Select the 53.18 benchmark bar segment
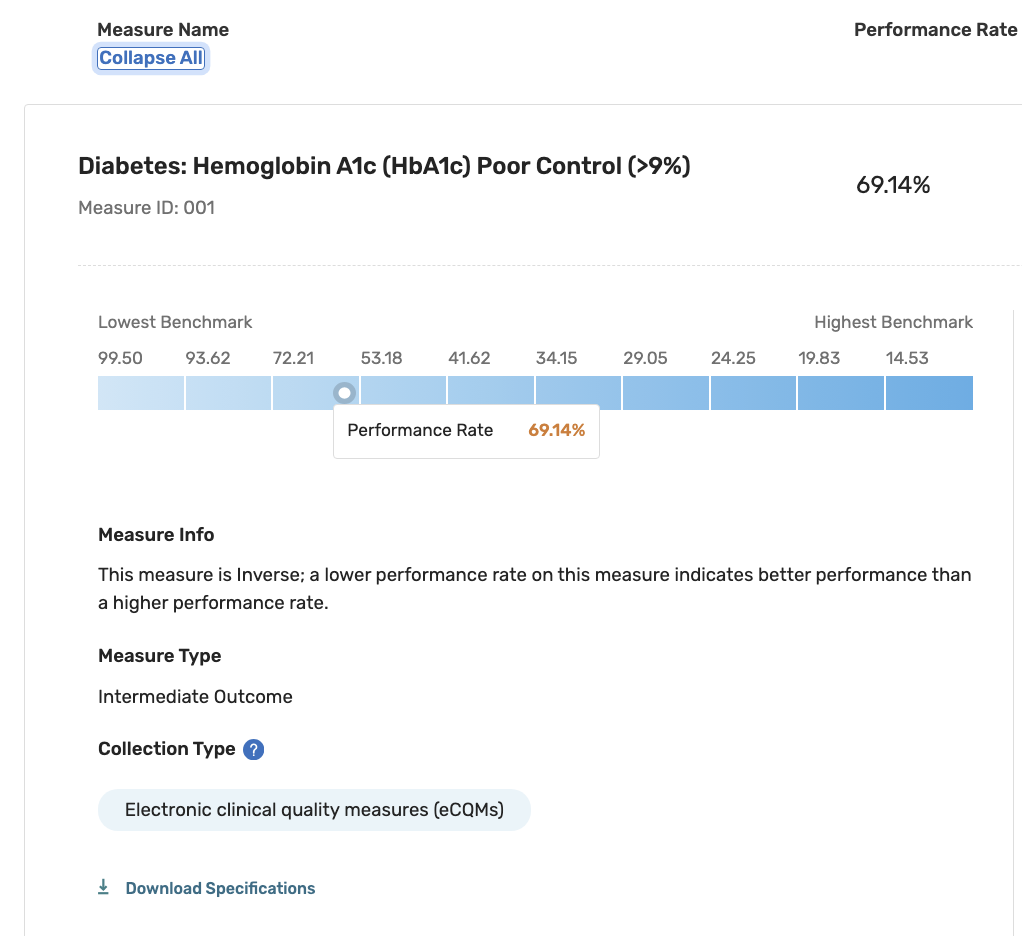 (x=404, y=393)
